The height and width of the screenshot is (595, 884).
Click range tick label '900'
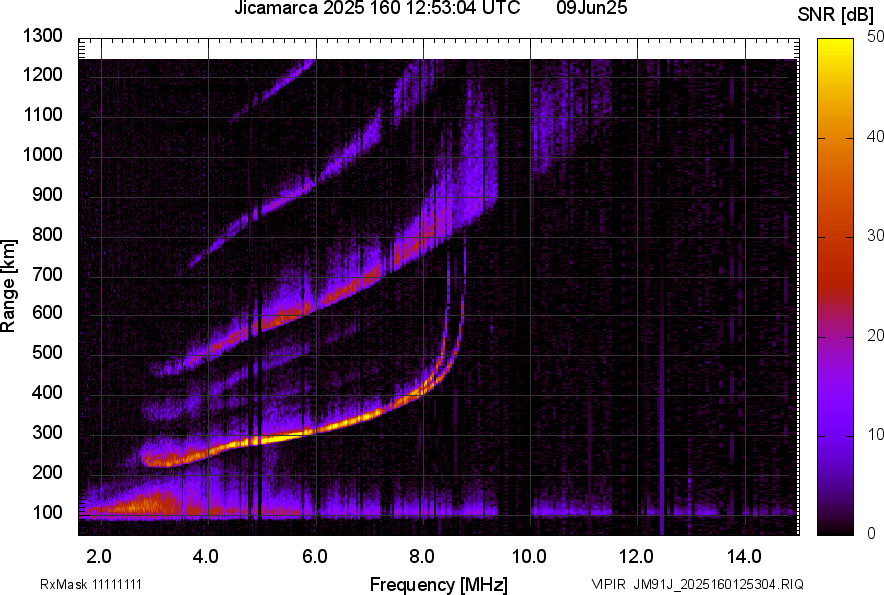47,195
